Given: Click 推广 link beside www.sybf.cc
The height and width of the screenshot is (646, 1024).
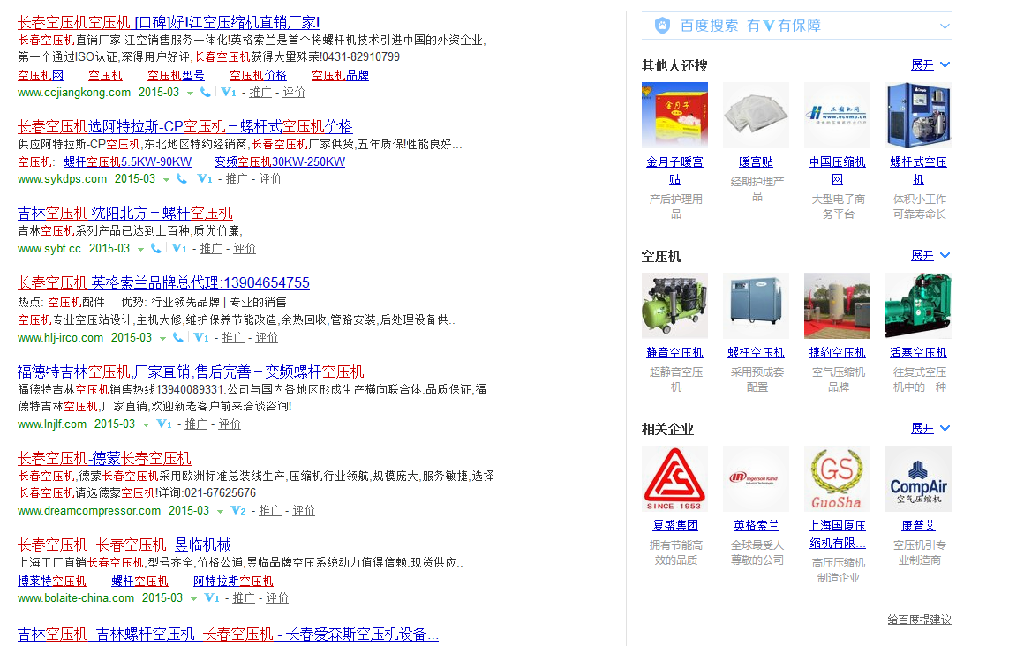Looking at the screenshot, I should click(x=211, y=248).
